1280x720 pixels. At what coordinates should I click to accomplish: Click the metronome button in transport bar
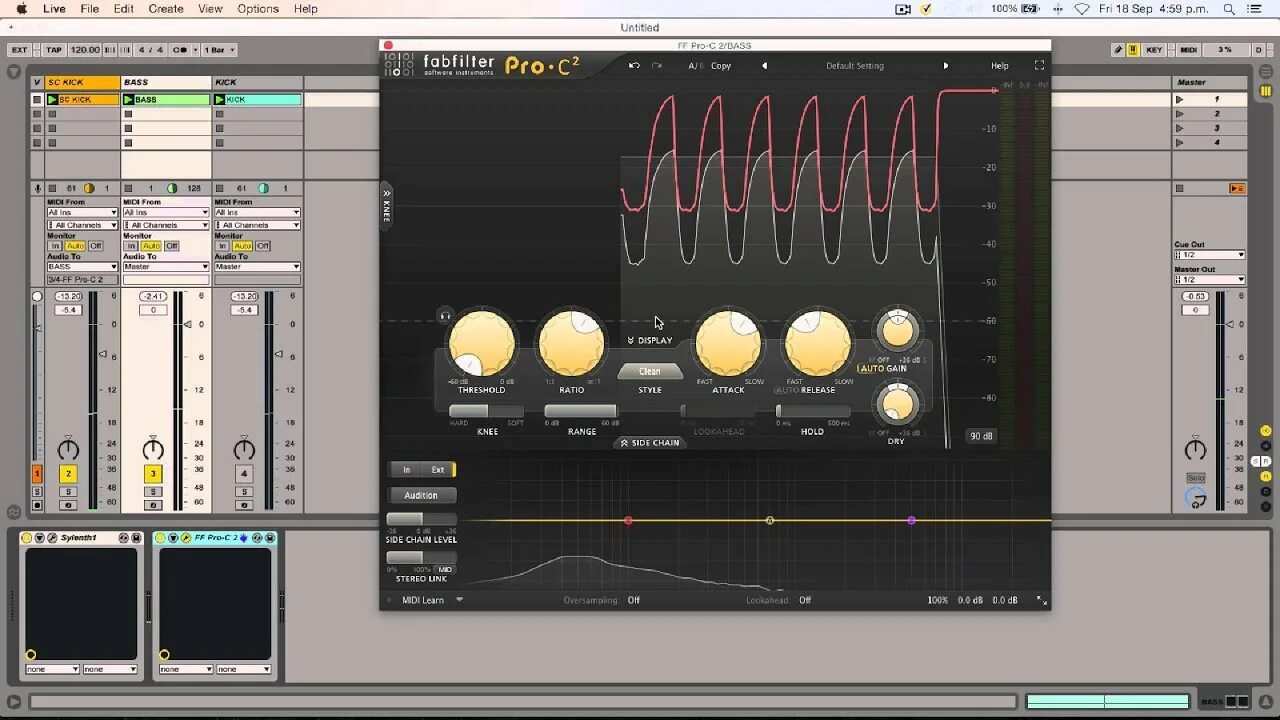click(x=181, y=50)
